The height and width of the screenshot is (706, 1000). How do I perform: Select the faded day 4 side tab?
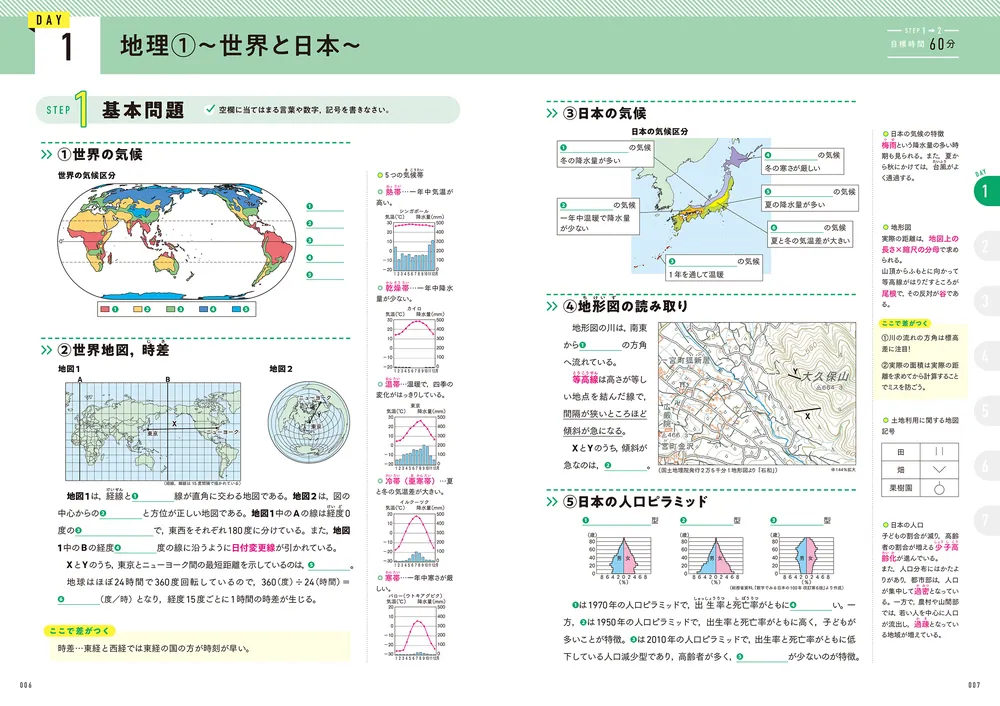tap(986, 357)
